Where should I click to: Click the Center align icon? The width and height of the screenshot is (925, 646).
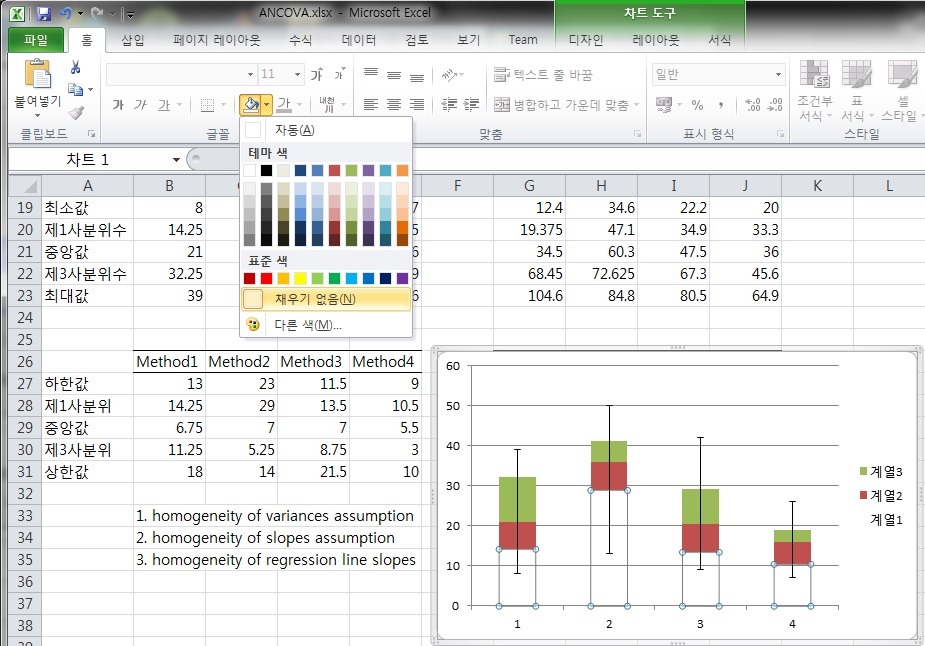tap(393, 104)
